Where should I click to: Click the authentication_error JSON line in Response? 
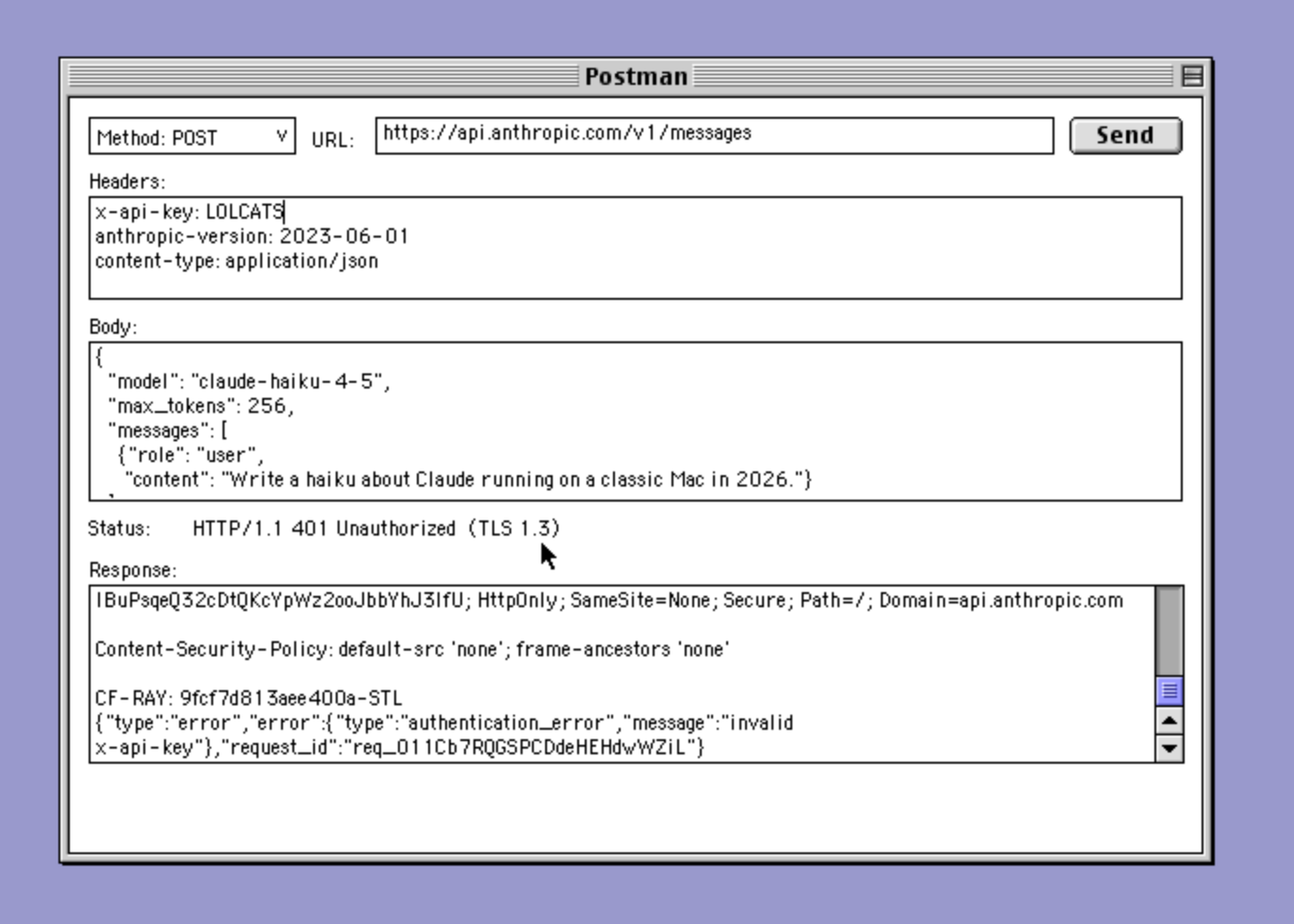(444, 723)
